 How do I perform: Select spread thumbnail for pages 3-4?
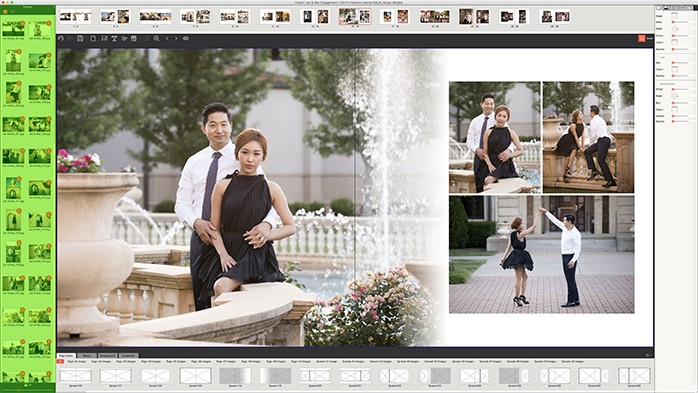click(x=115, y=17)
